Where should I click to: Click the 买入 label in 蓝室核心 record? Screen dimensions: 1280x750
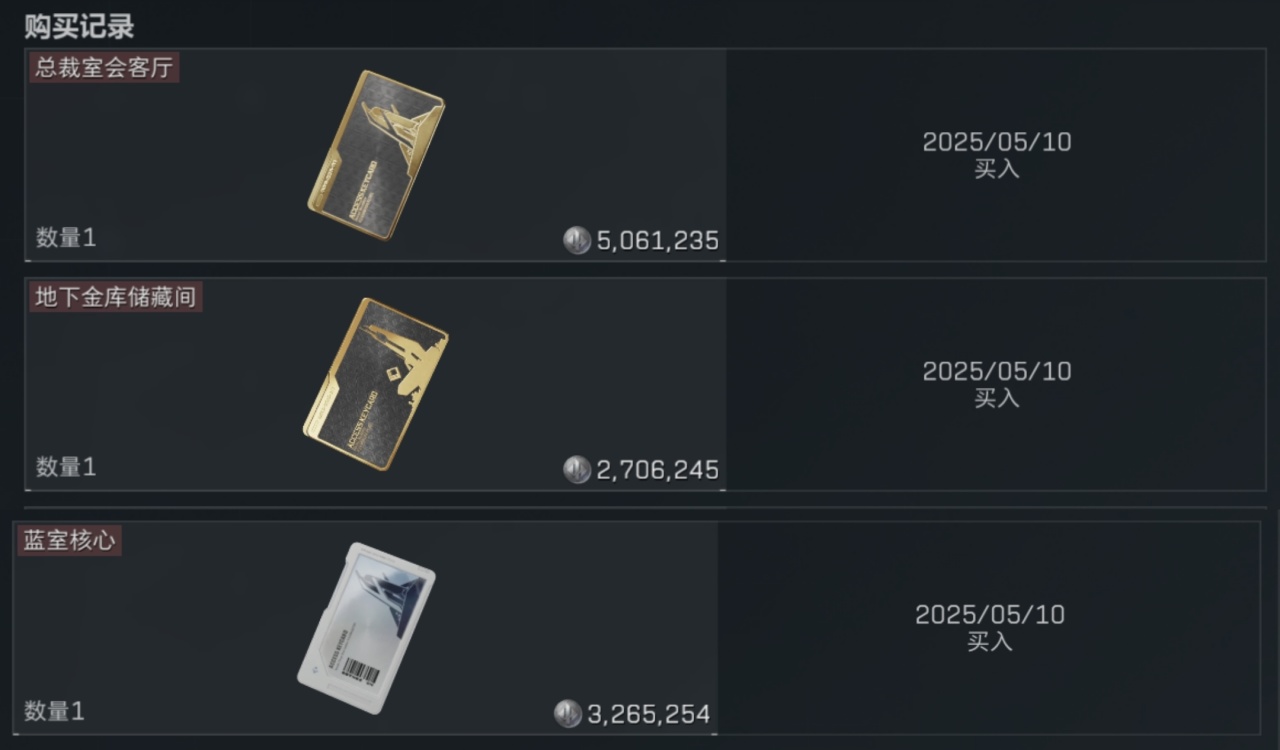pos(990,642)
